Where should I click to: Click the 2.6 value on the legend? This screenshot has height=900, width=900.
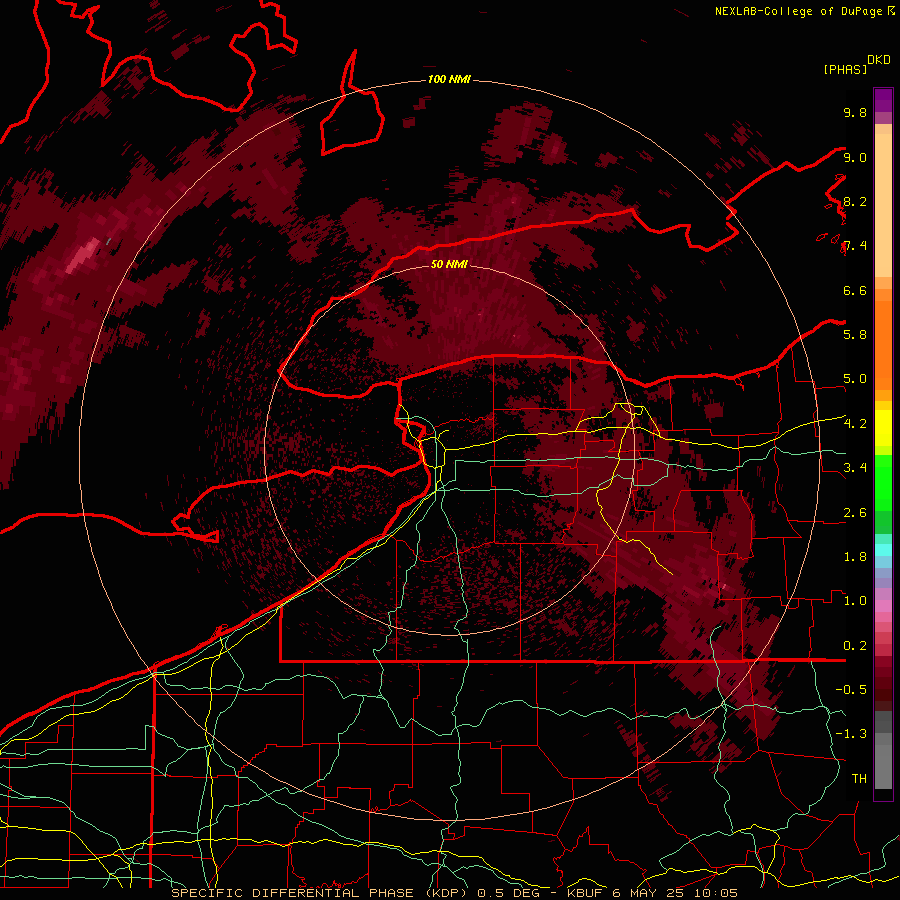point(855,513)
